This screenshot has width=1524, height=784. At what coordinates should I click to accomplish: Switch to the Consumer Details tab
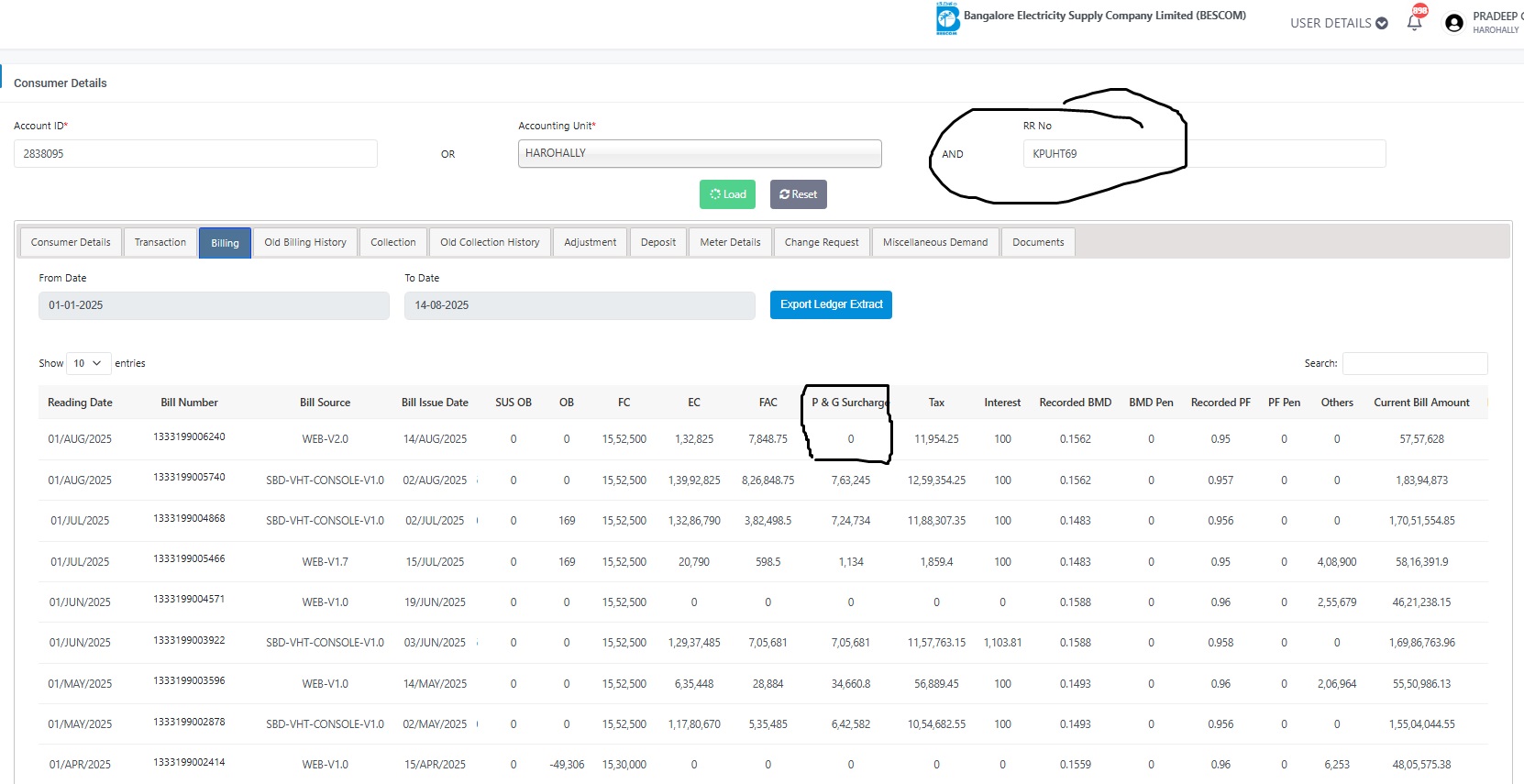point(71,242)
